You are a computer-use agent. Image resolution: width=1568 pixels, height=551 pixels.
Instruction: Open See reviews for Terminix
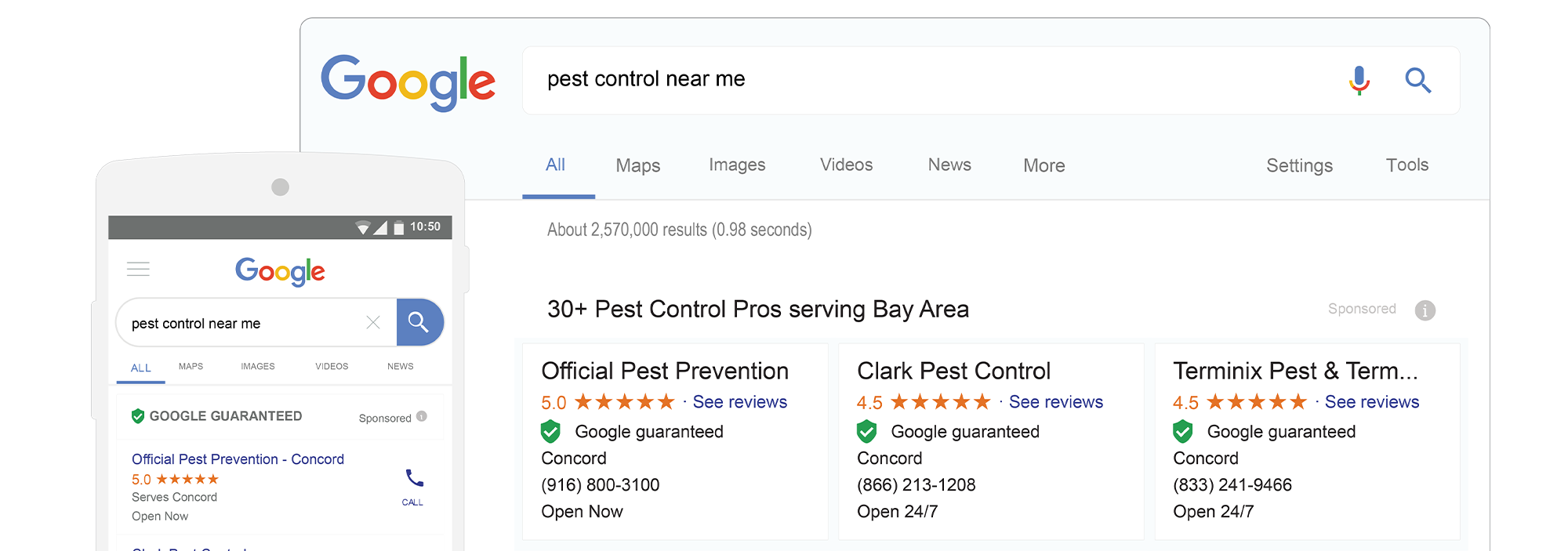tap(1372, 402)
